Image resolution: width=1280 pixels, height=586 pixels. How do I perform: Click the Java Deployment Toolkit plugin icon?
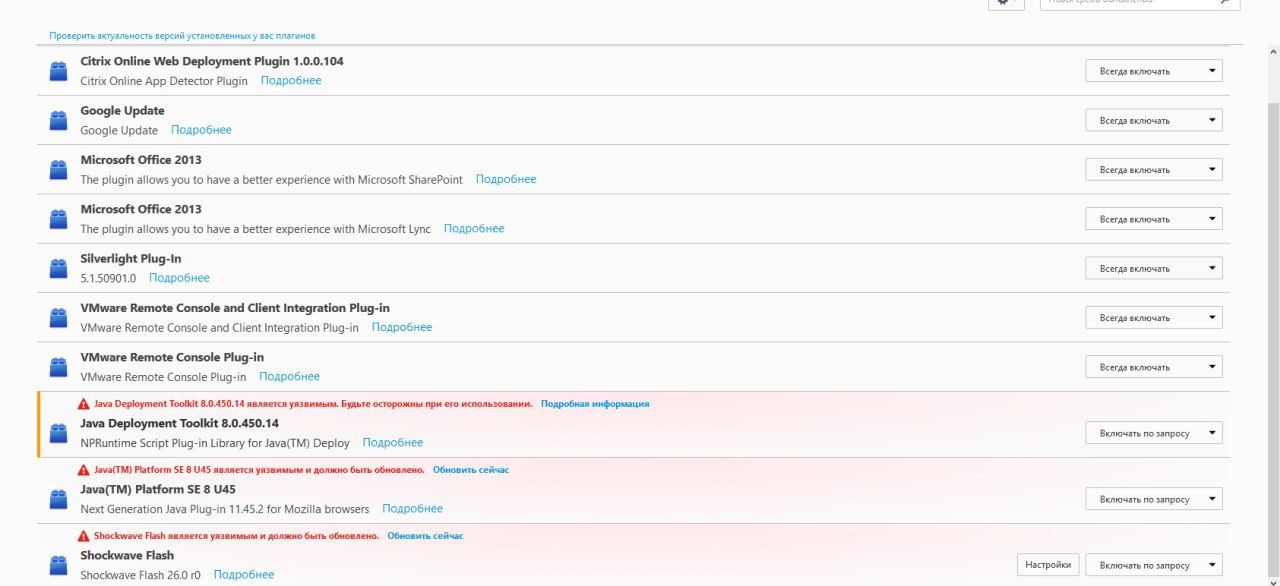(x=58, y=433)
